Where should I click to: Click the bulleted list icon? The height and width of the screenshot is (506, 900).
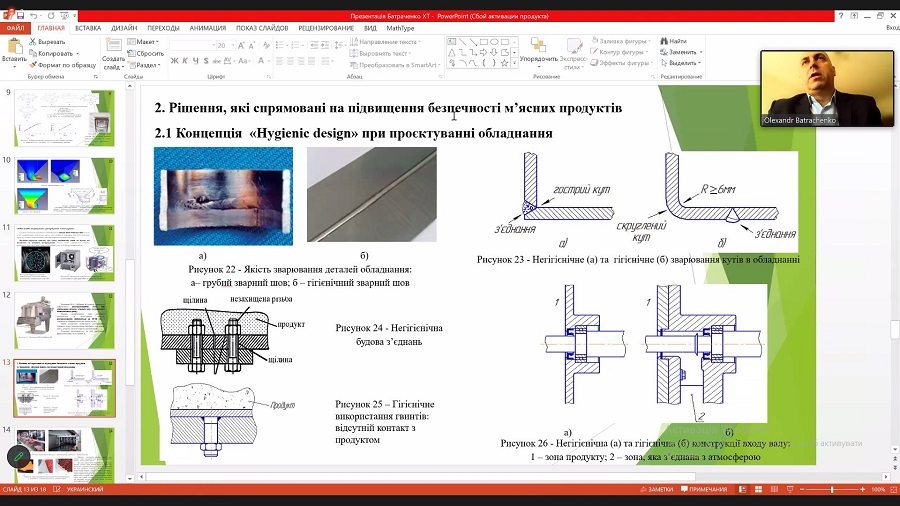coord(281,45)
